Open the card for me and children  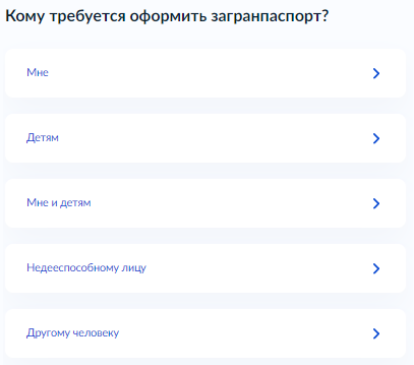[205, 203]
